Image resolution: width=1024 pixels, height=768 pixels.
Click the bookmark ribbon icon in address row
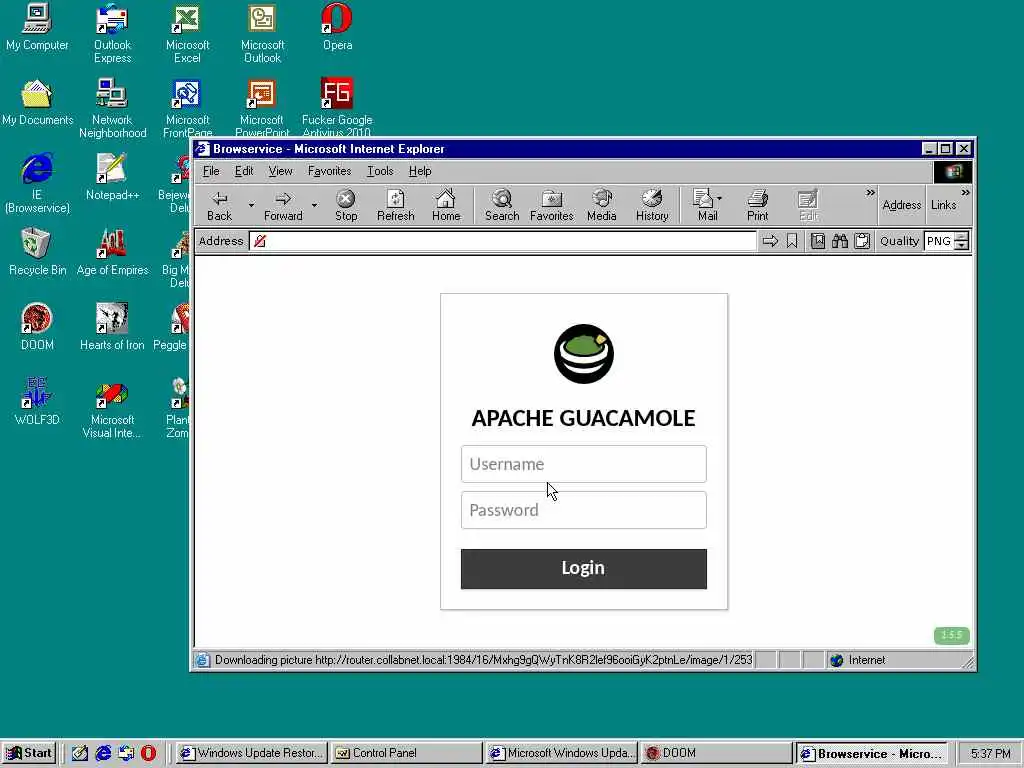792,241
